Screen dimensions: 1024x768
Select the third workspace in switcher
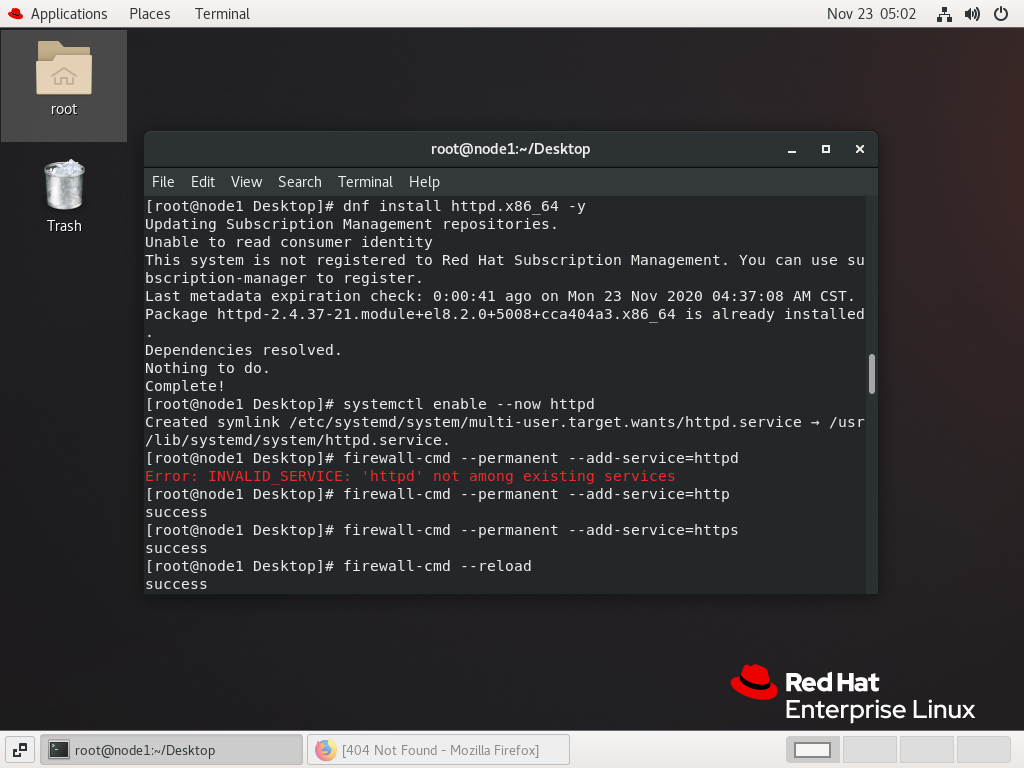pyautogui.click(x=927, y=750)
